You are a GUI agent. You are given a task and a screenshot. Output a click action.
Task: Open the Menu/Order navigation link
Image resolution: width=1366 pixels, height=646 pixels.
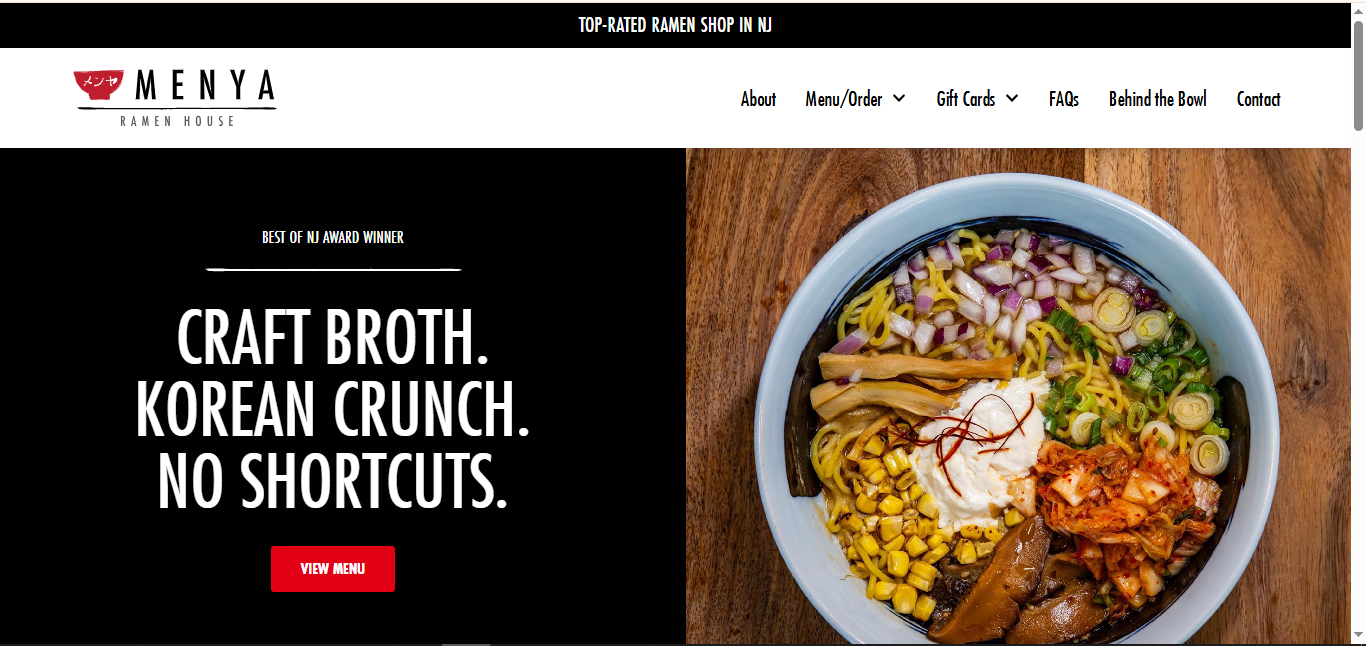tap(844, 98)
